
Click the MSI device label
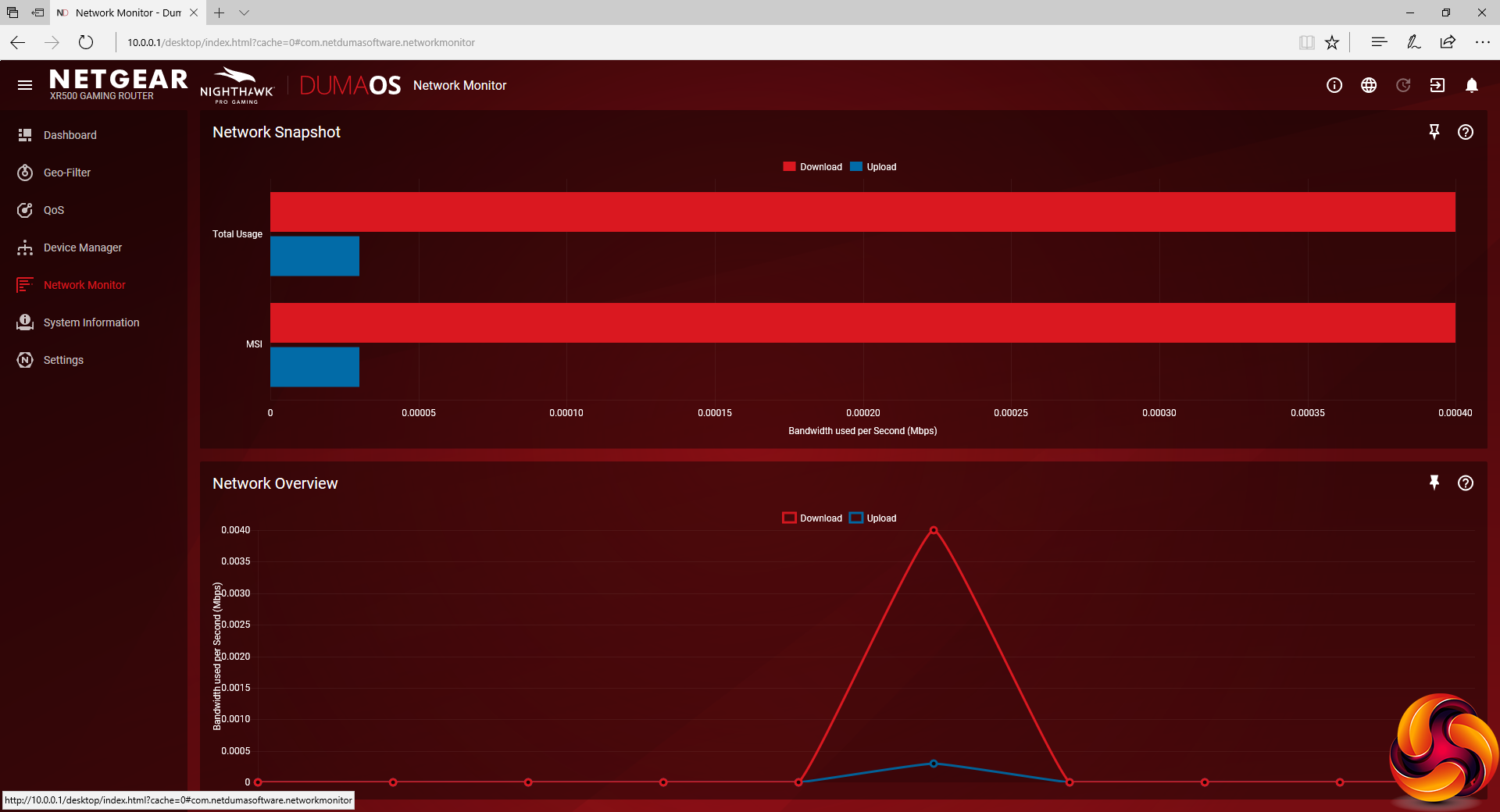[x=254, y=344]
